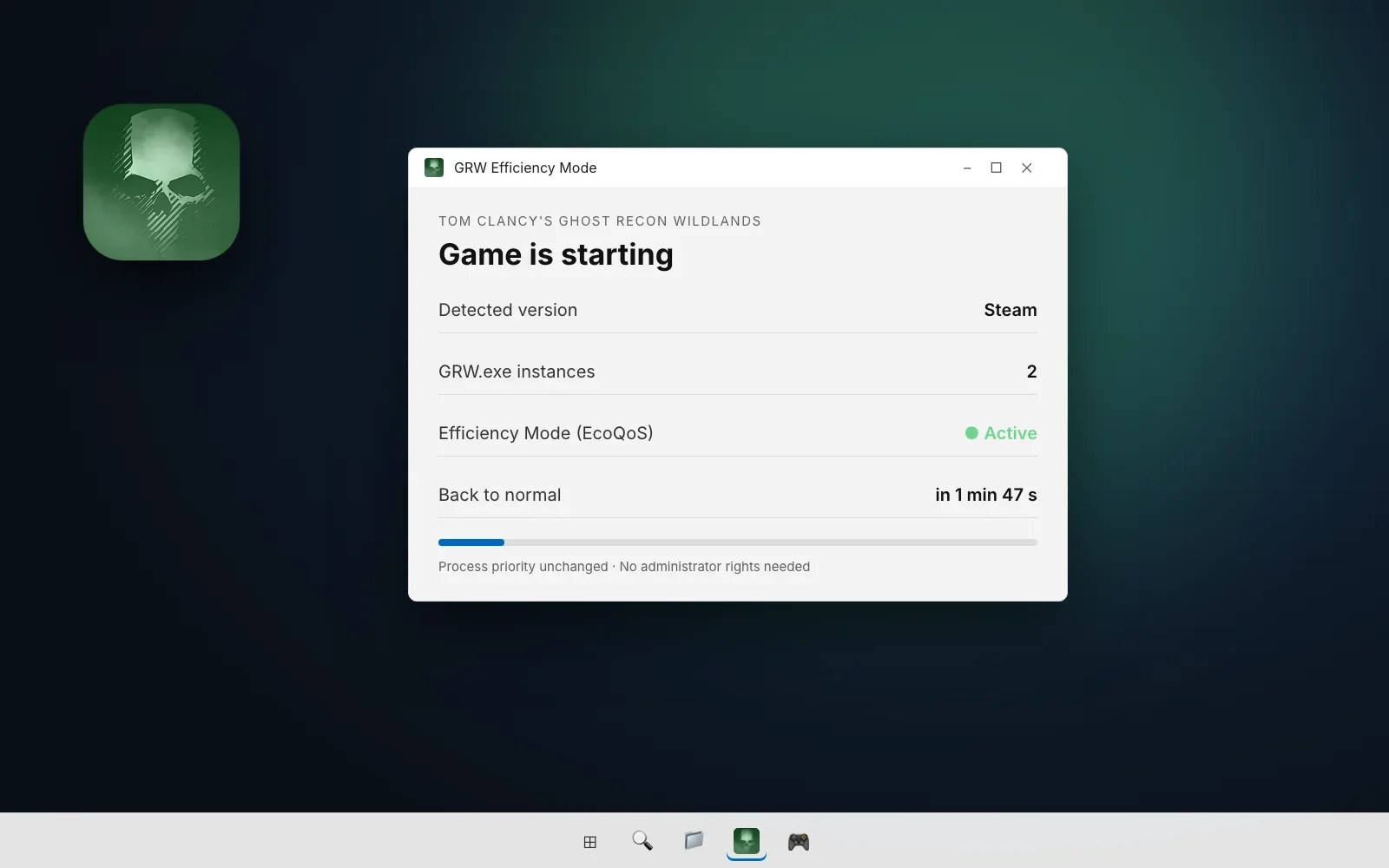Click the blue progress bar fill

coord(471,542)
